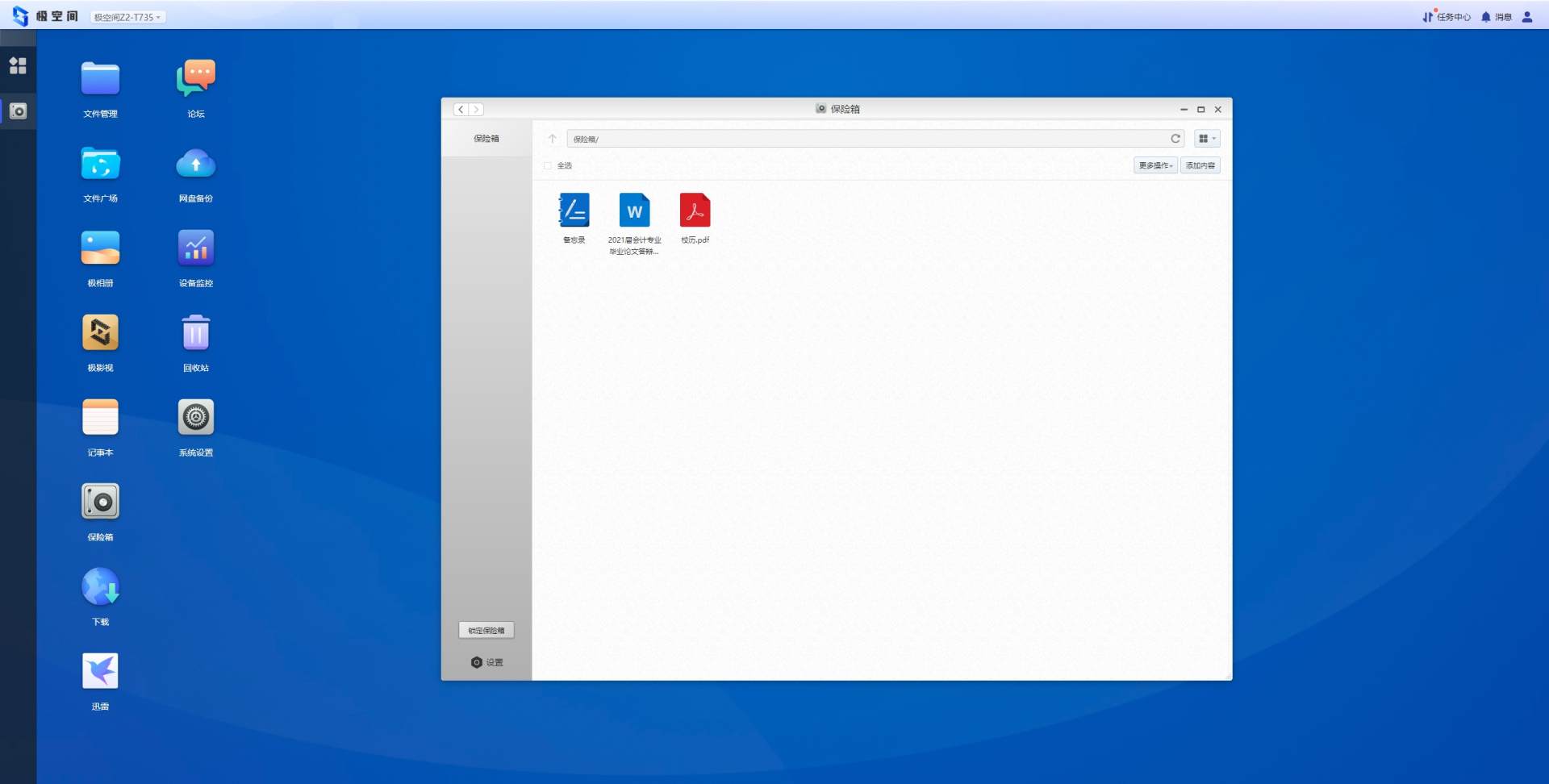
Task: Click the 添加内容 button
Action: [x=1200, y=165]
